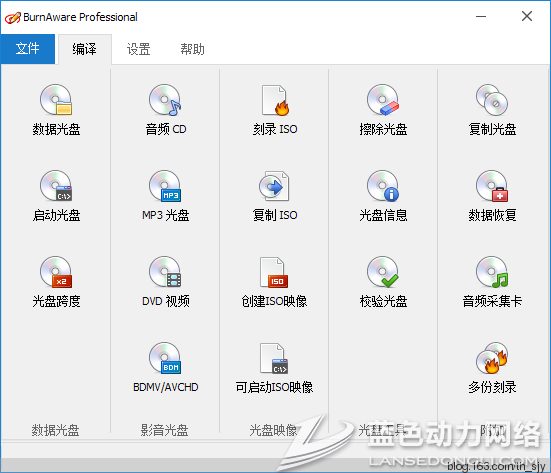Open the 帮助 help menu
Image resolution: width=551 pixels, height=473 pixels.
click(192, 49)
